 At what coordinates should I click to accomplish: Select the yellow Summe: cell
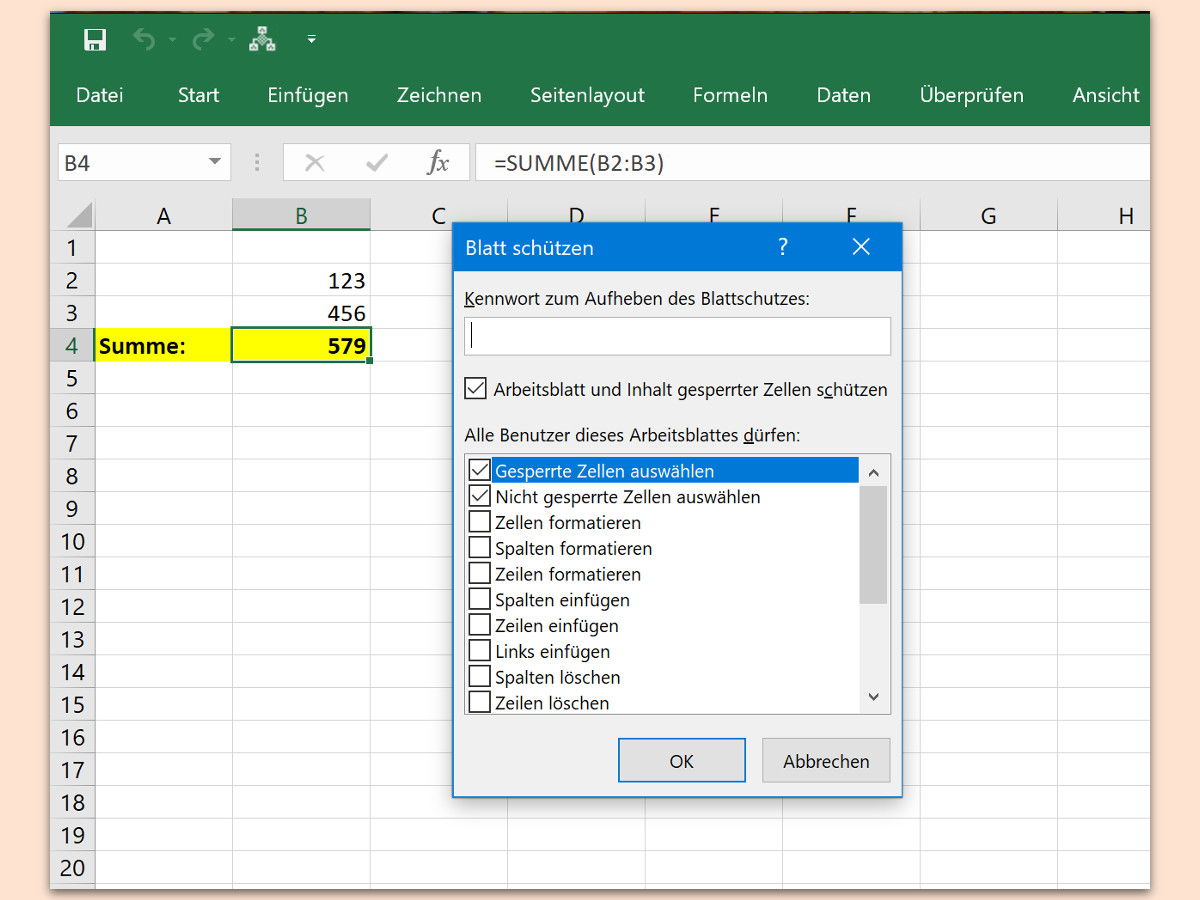tap(164, 345)
